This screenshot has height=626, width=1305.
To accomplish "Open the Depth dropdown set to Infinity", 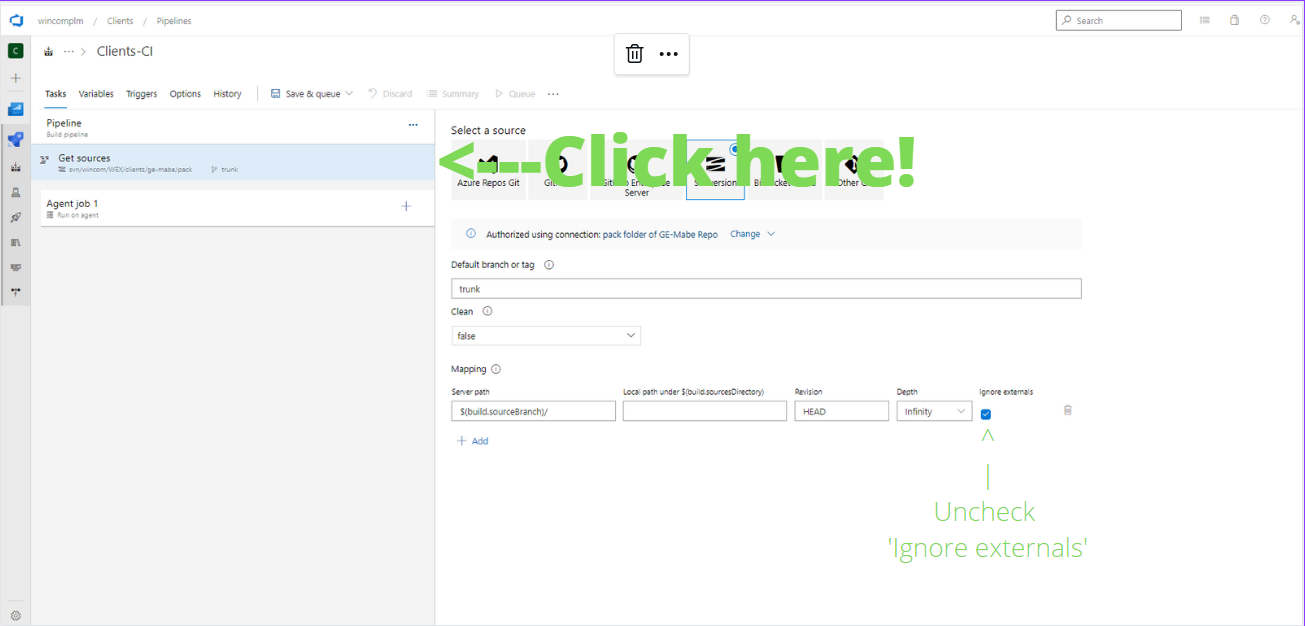I will tap(934, 411).
